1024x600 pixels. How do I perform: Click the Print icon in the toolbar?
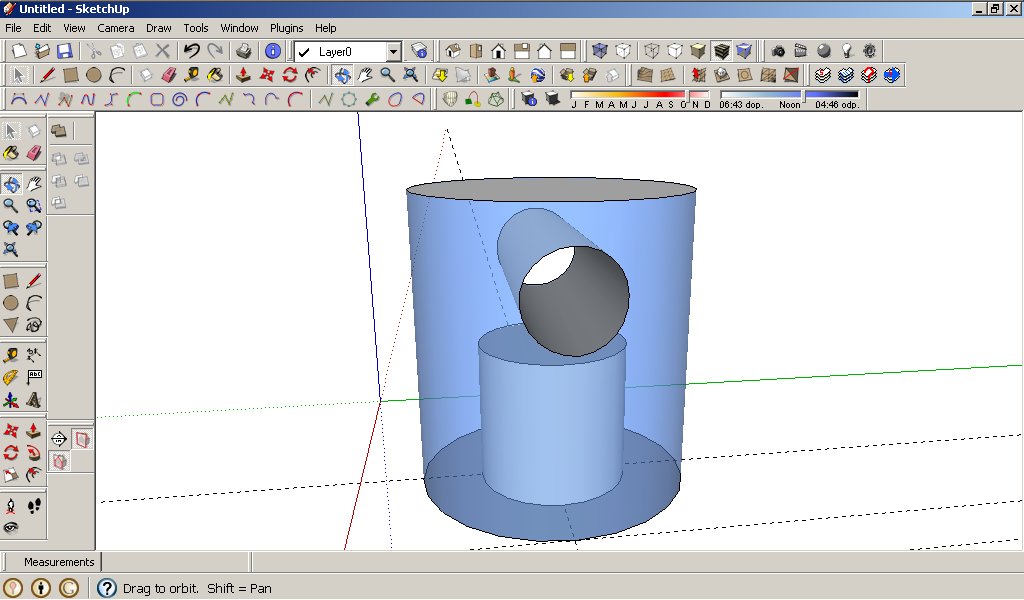pyautogui.click(x=243, y=51)
